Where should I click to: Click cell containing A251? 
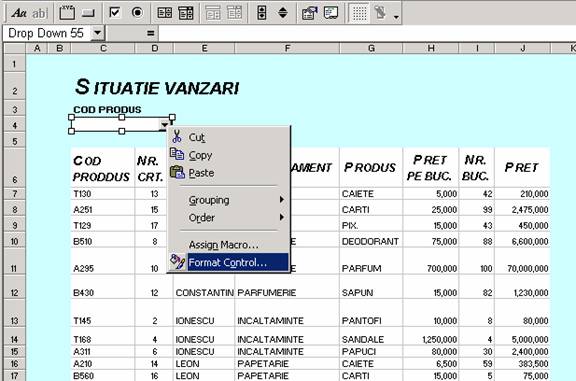coord(103,209)
